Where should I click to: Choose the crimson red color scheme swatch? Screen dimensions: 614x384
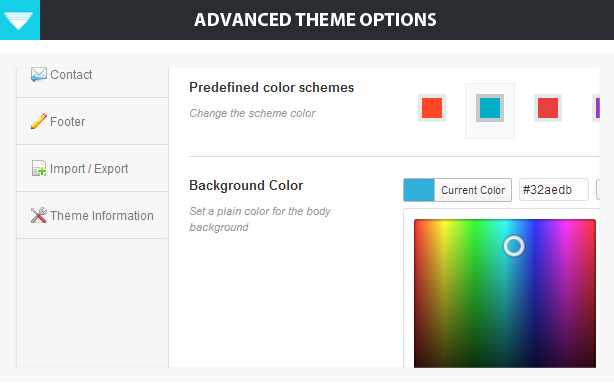click(x=548, y=108)
